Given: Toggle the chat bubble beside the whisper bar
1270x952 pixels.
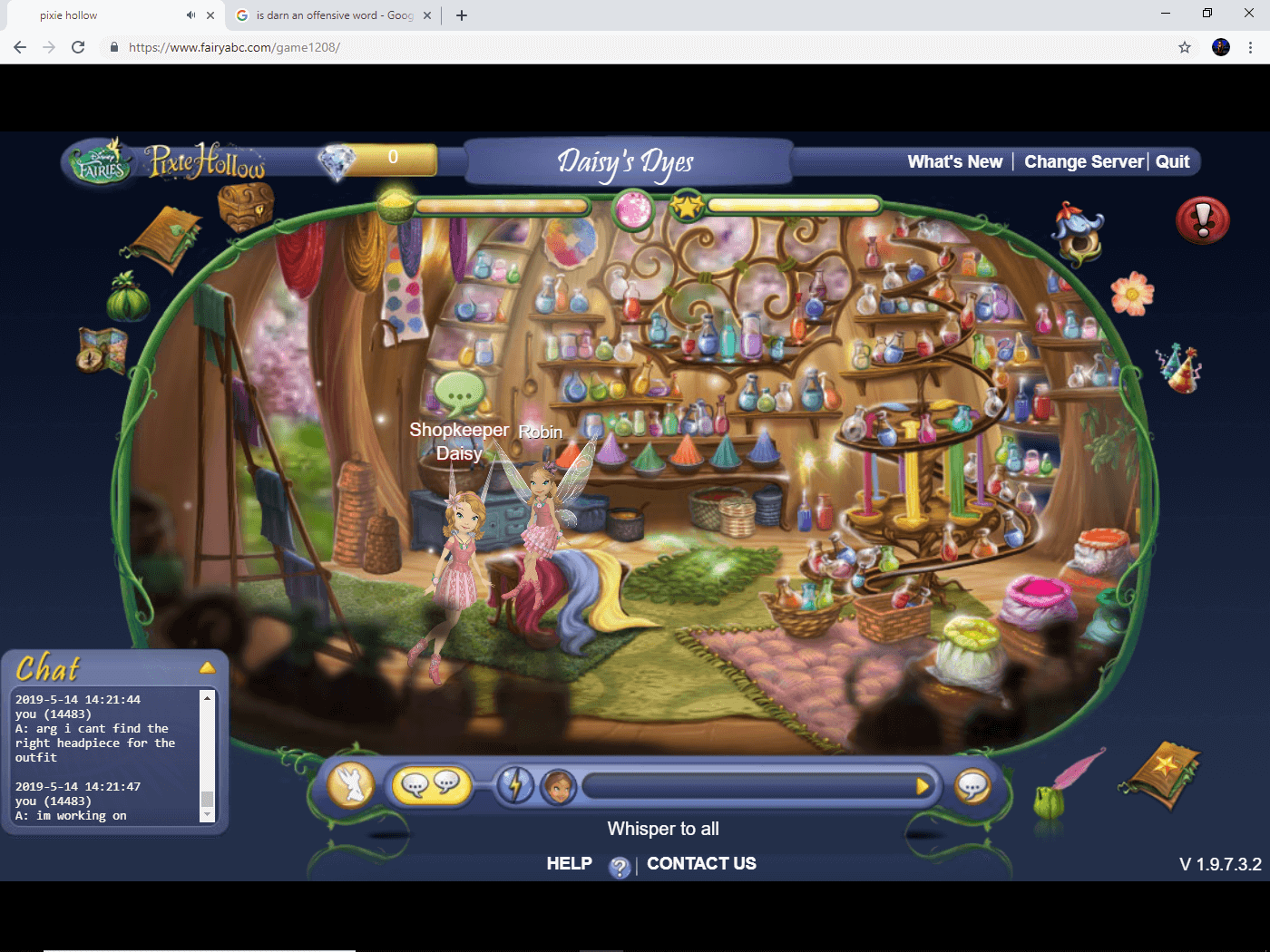Looking at the screenshot, I should click(972, 785).
